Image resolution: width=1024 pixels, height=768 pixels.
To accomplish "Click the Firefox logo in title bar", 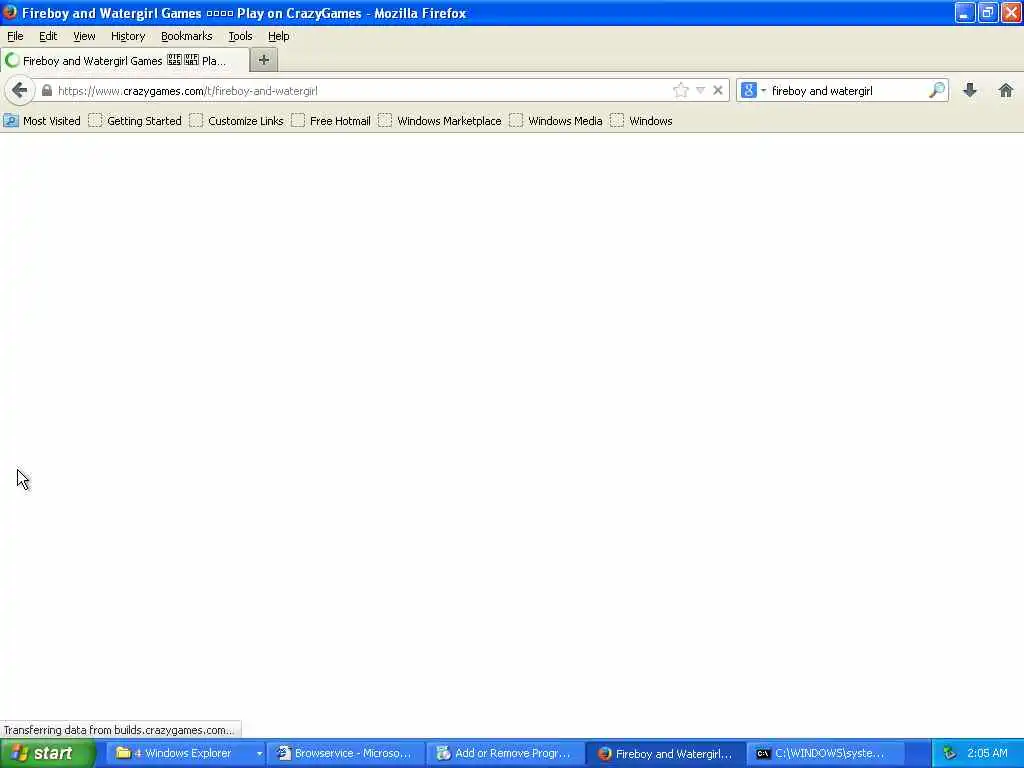I will pos(9,12).
